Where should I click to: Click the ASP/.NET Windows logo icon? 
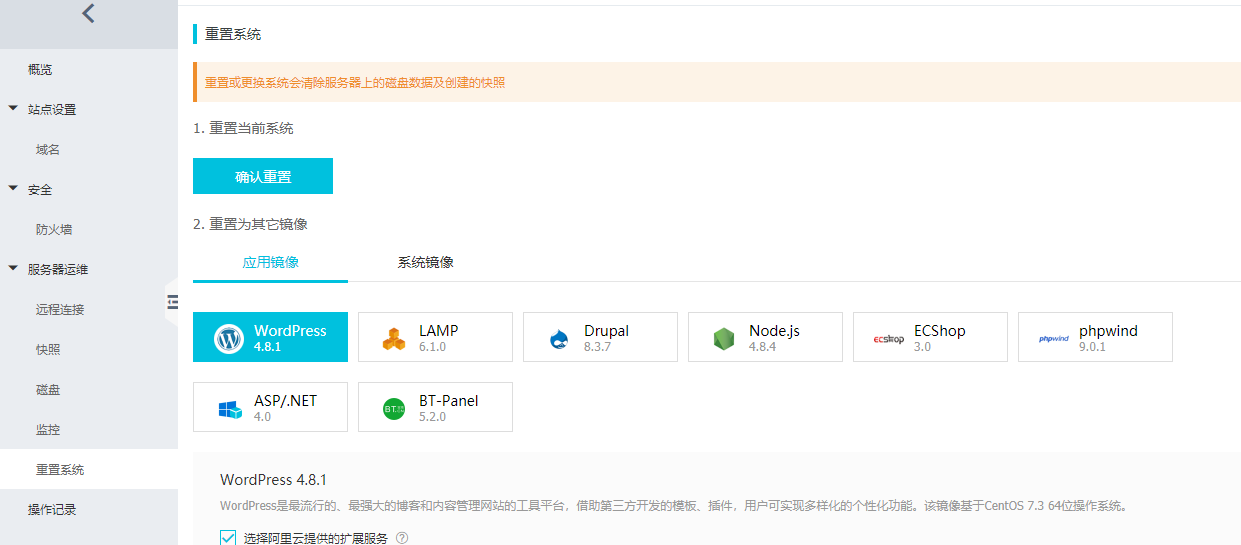(x=229, y=408)
